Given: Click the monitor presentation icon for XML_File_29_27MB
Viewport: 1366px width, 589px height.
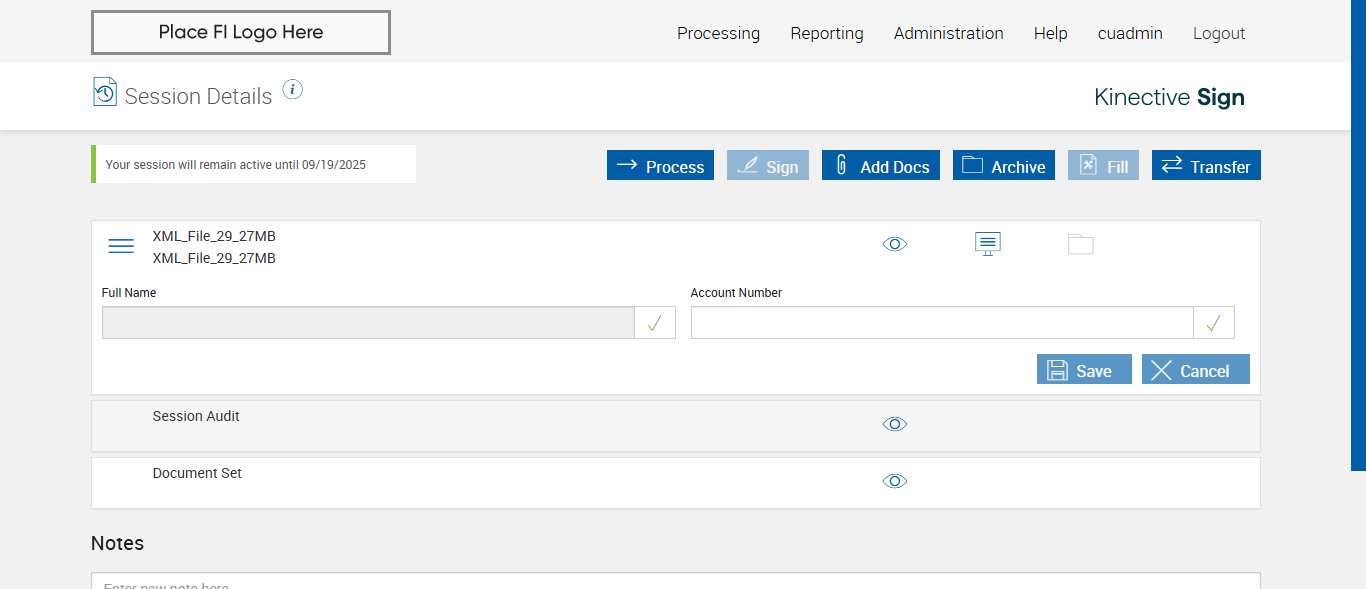Looking at the screenshot, I should [988, 244].
